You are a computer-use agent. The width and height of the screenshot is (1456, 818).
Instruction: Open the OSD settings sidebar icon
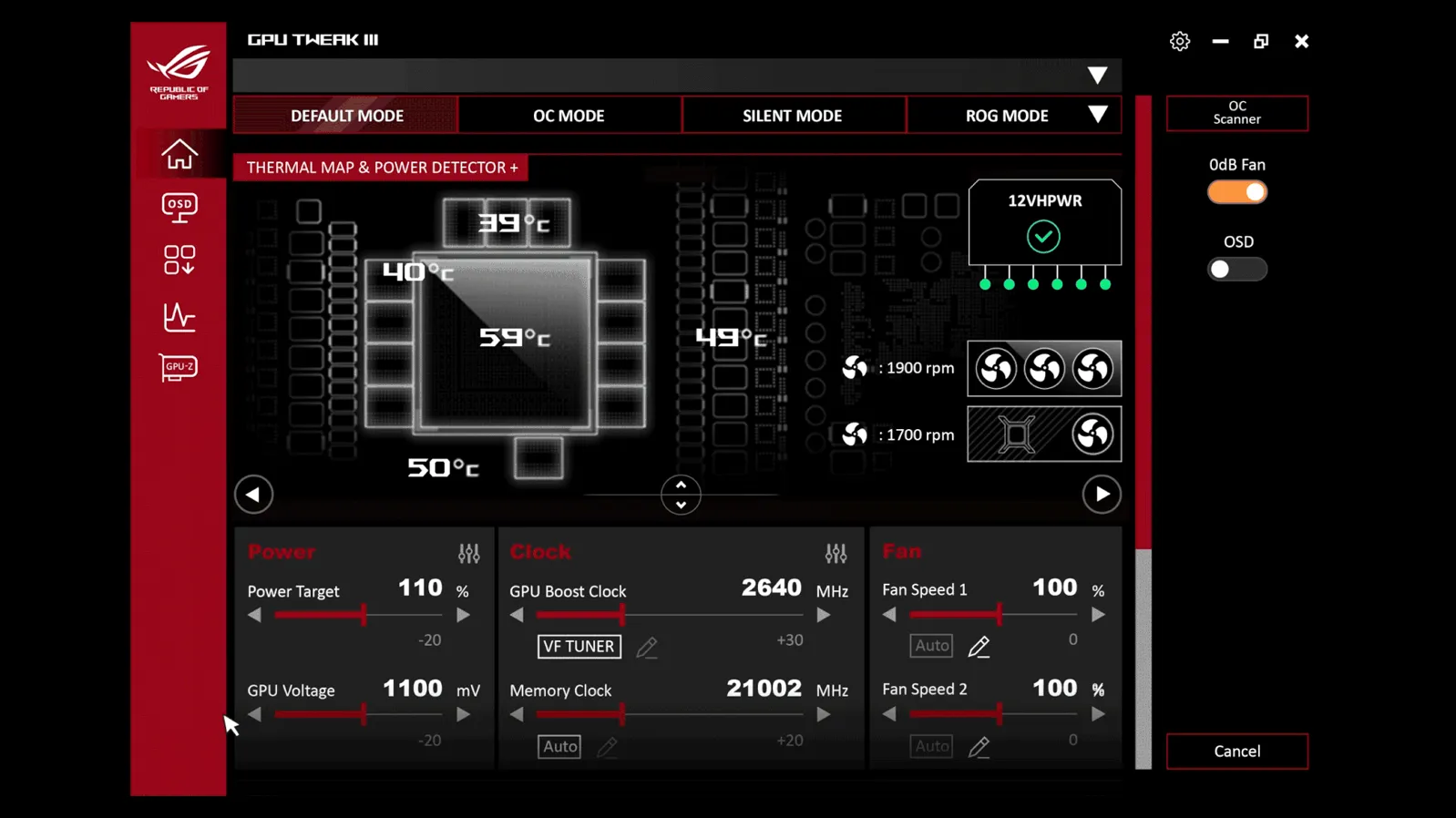point(179,208)
